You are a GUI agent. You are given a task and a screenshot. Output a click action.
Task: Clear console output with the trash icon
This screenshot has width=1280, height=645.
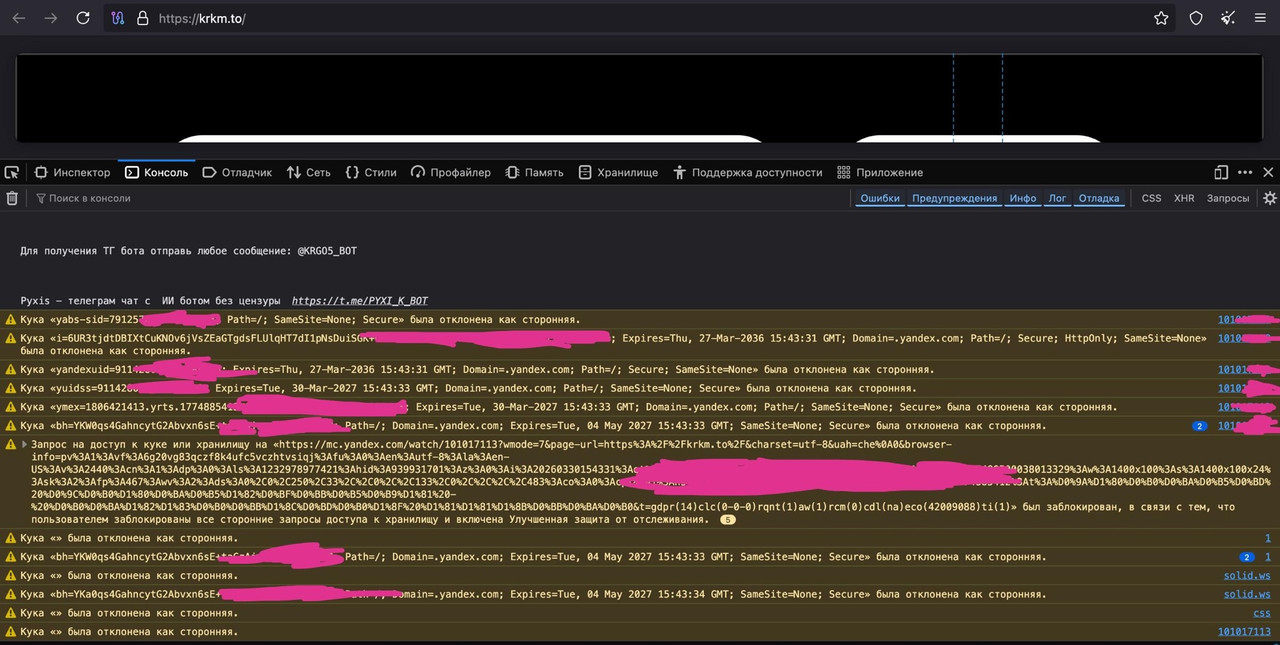pyautogui.click(x=12, y=198)
